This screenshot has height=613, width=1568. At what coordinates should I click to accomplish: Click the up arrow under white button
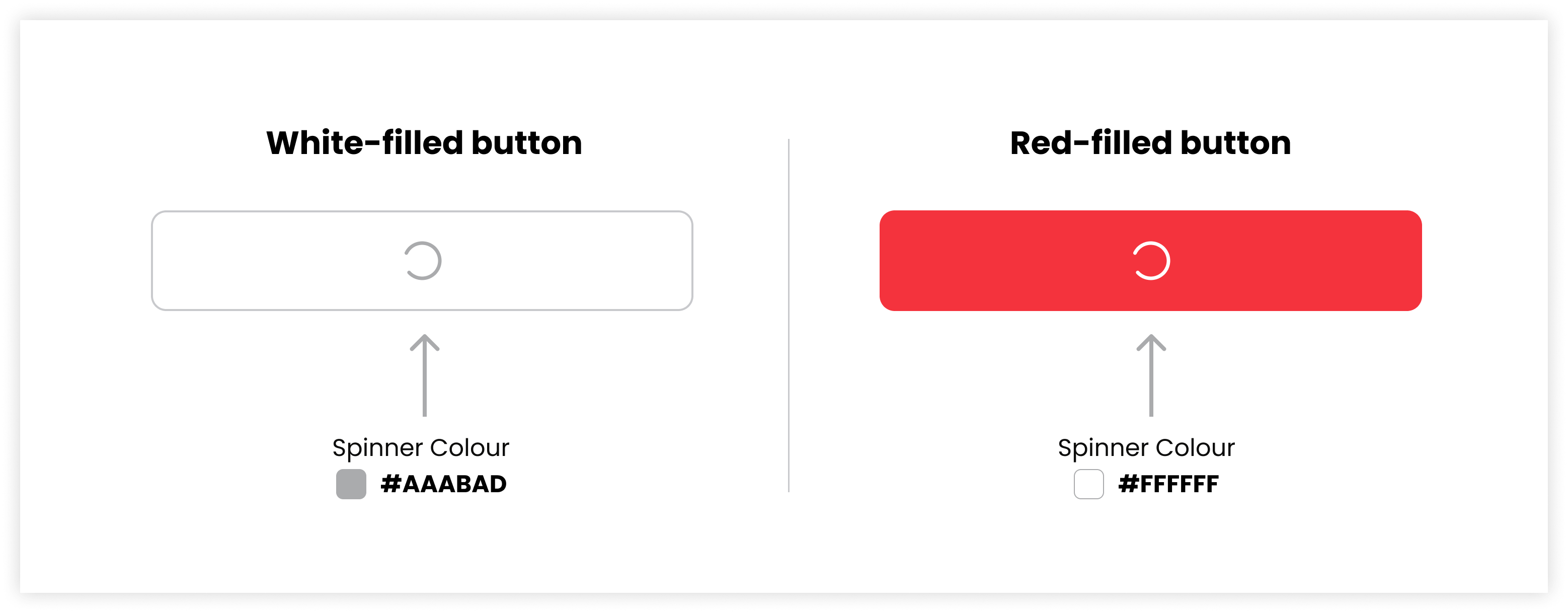[x=424, y=375]
